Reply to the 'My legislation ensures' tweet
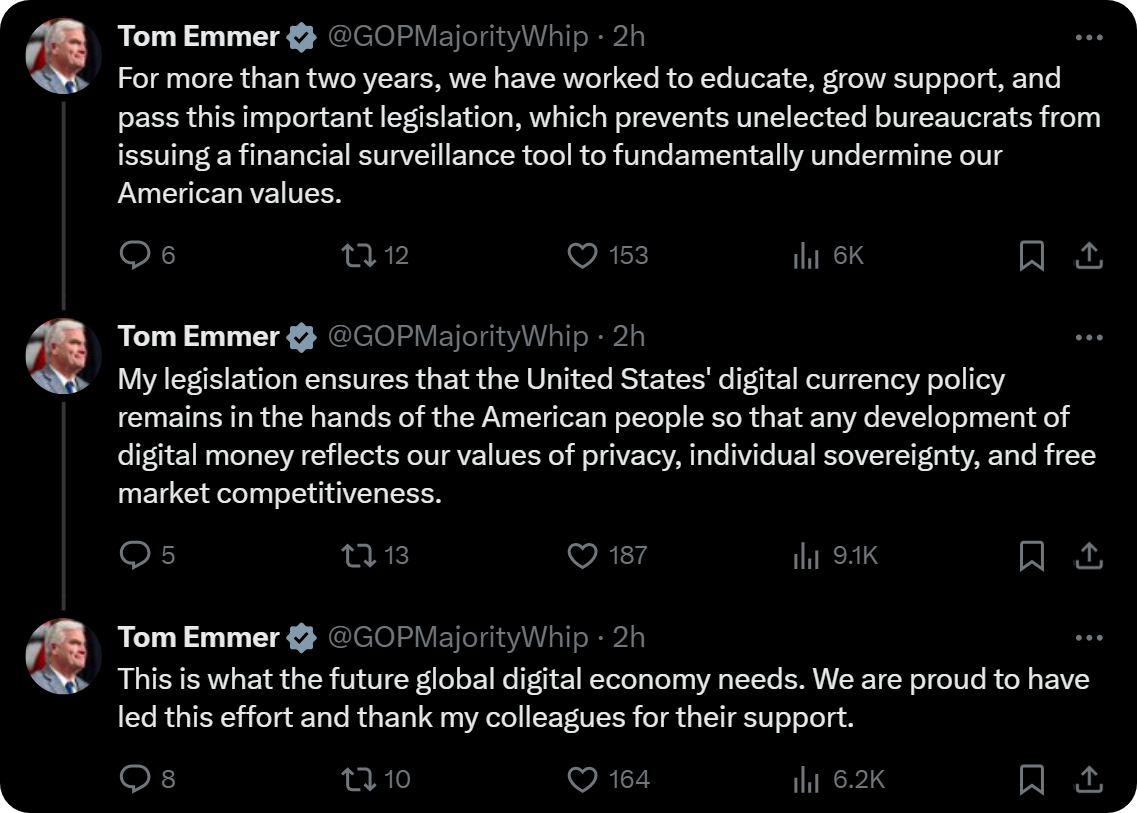 coord(134,555)
